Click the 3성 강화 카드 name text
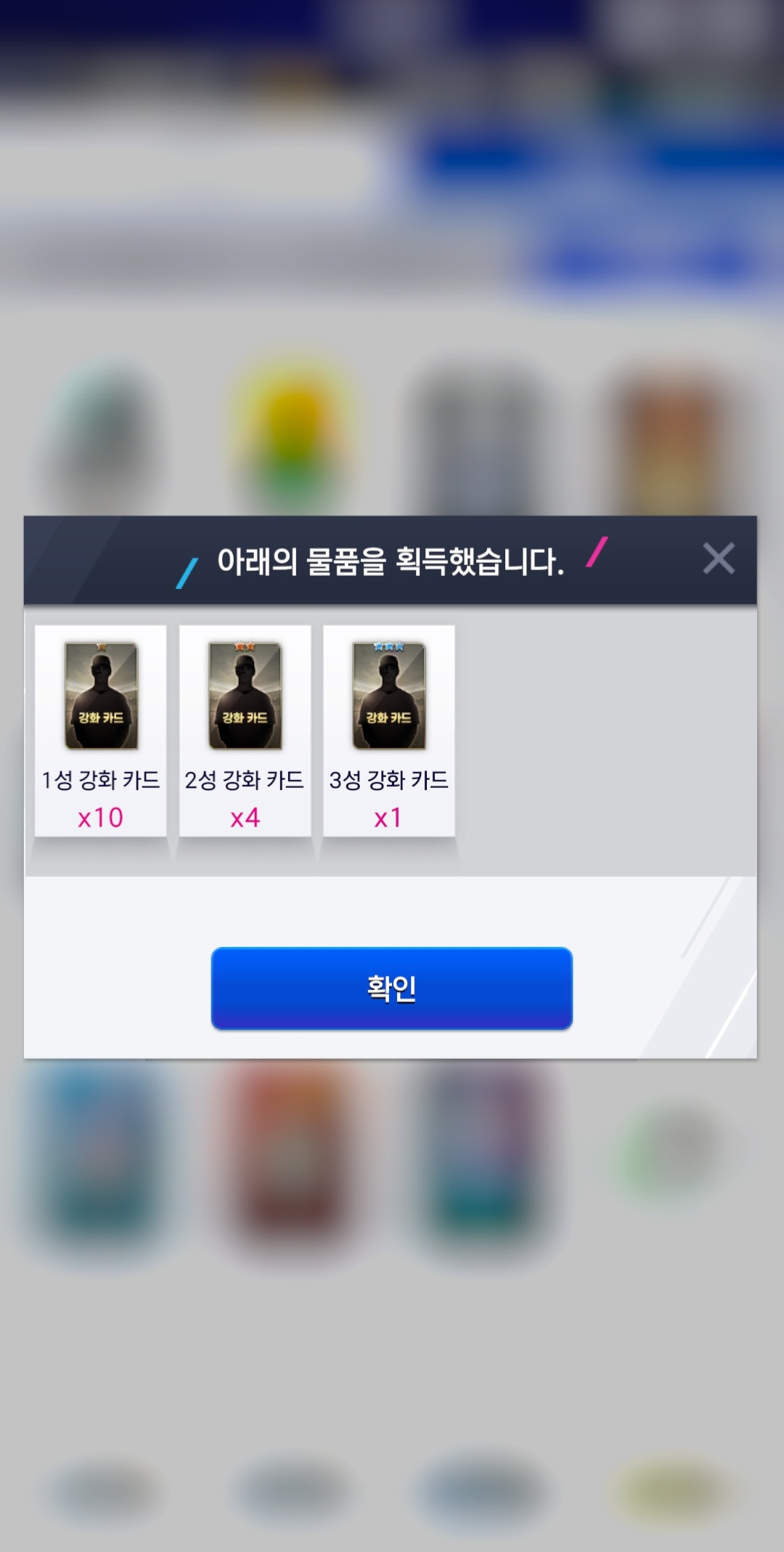This screenshot has height=1552, width=784. pyautogui.click(x=389, y=780)
